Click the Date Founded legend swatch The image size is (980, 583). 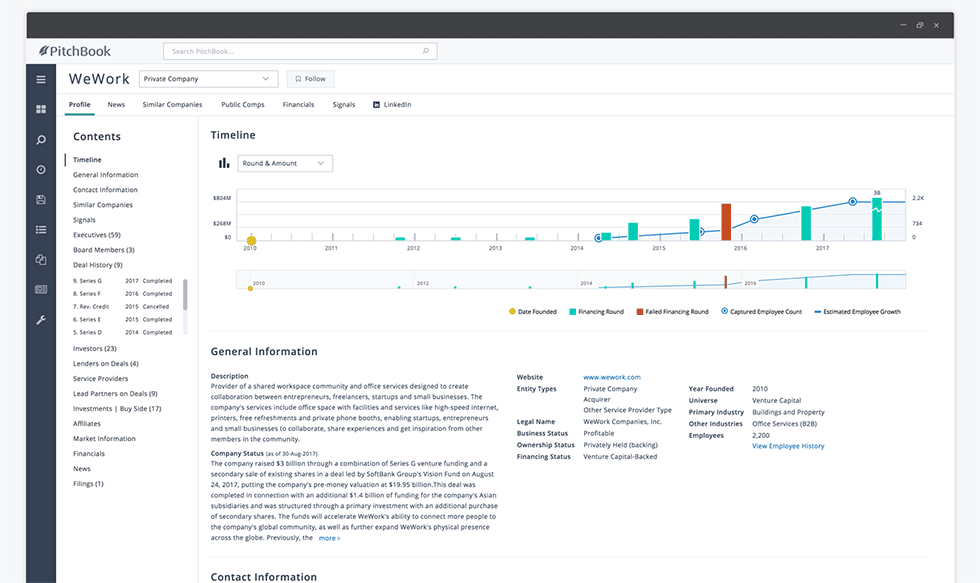coord(512,311)
